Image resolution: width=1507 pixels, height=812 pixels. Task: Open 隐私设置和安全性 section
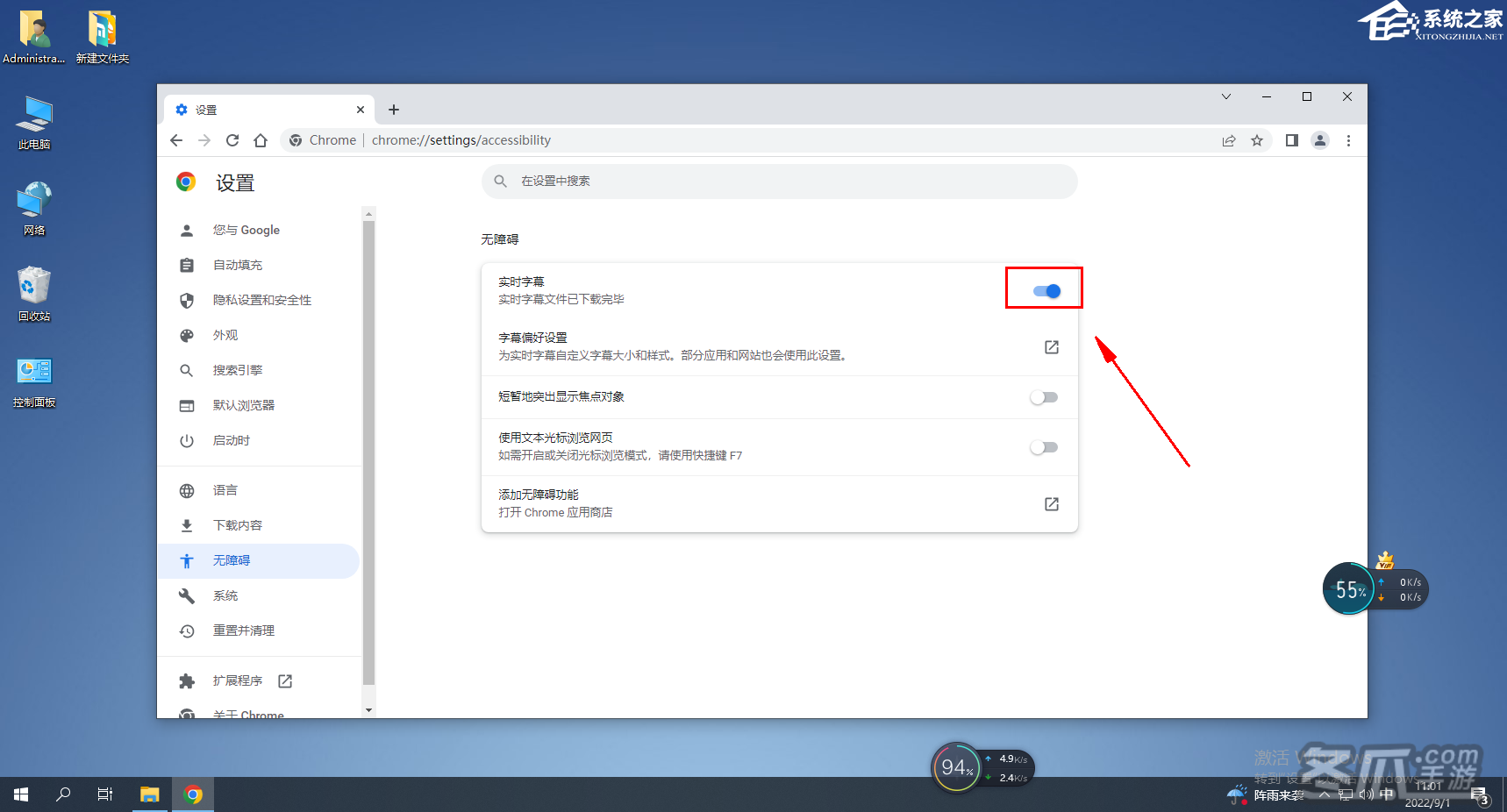pyautogui.click(x=259, y=300)
